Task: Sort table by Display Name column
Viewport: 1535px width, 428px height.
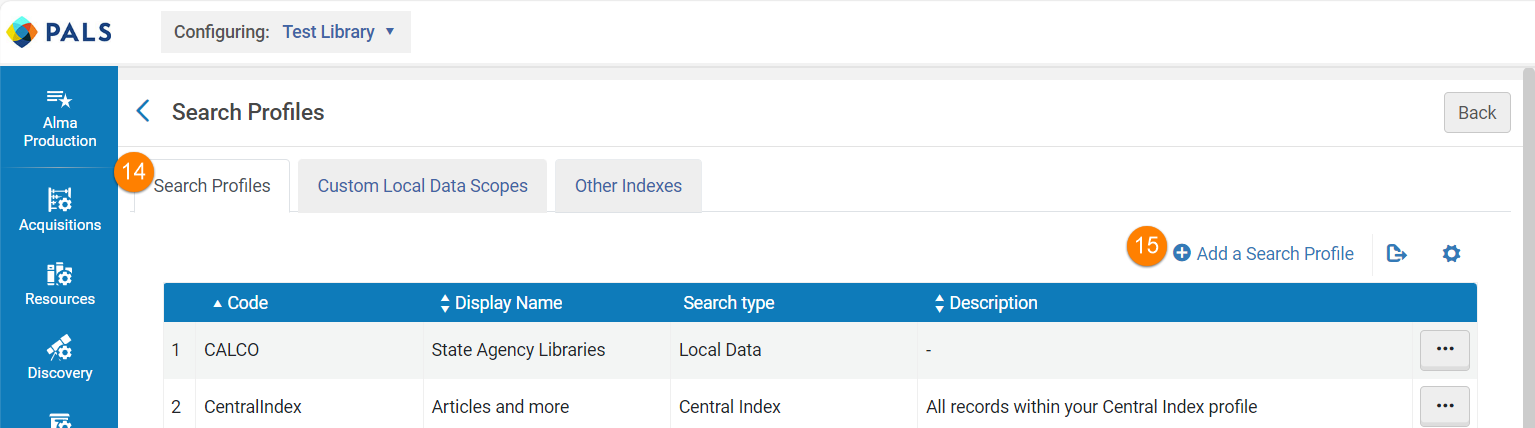Action: [x=501, y=303]
